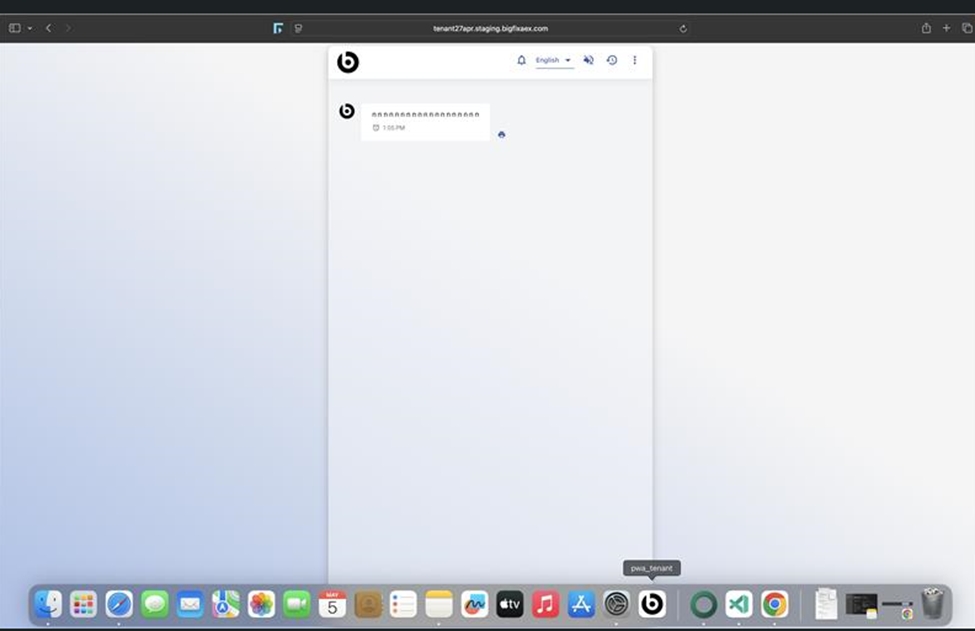Open Calendar from the dock

(x=332, y=604)
